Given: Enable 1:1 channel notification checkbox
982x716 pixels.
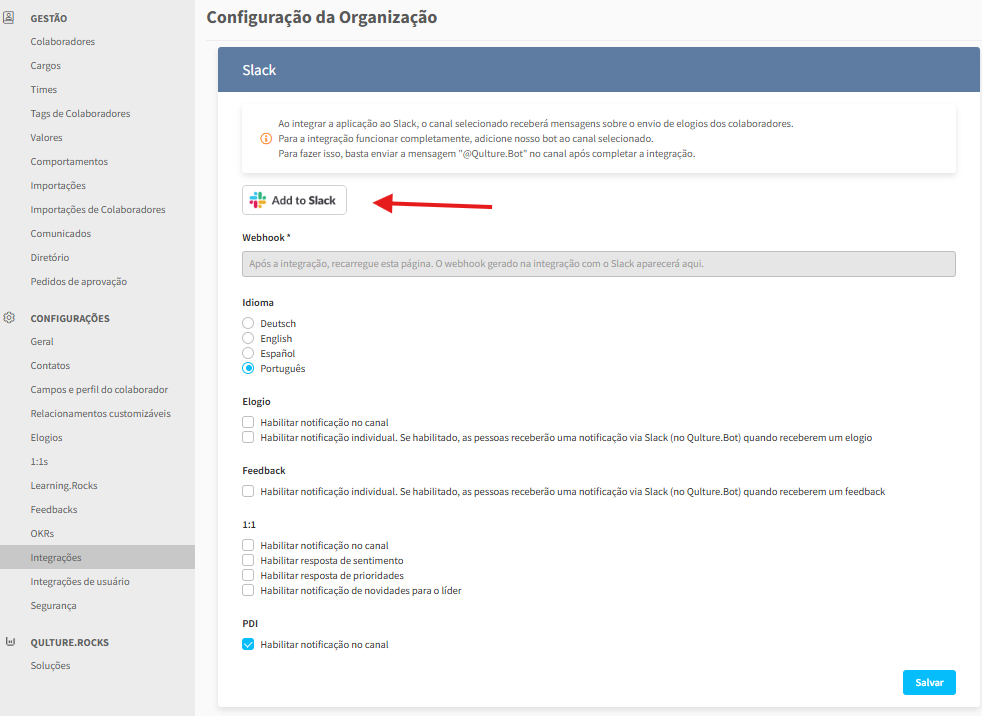Looking at the screenshot, I should (248, 545).
